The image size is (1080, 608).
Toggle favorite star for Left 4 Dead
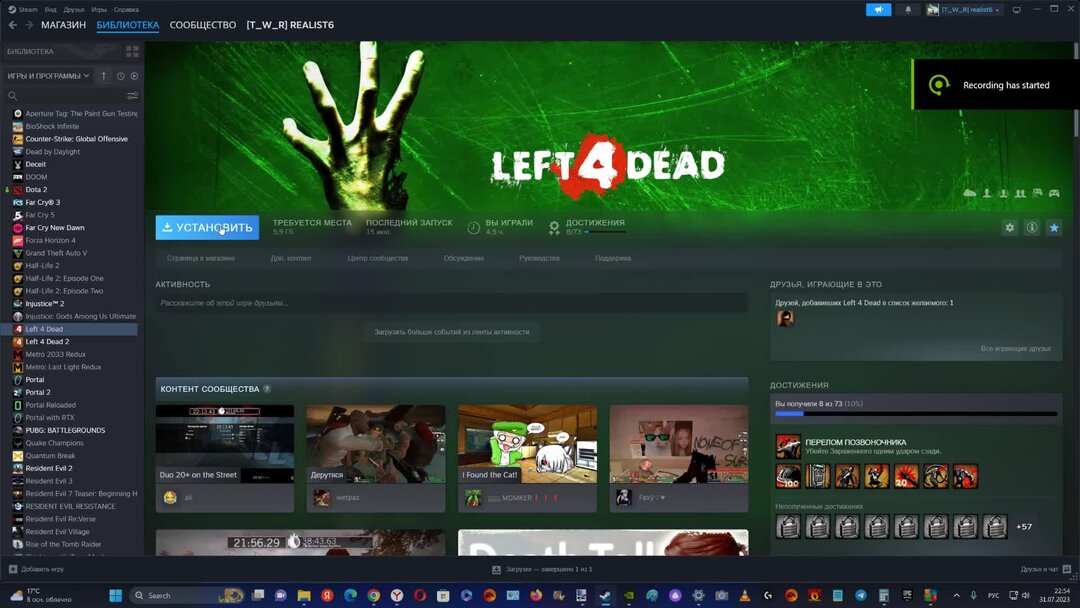1054,227
